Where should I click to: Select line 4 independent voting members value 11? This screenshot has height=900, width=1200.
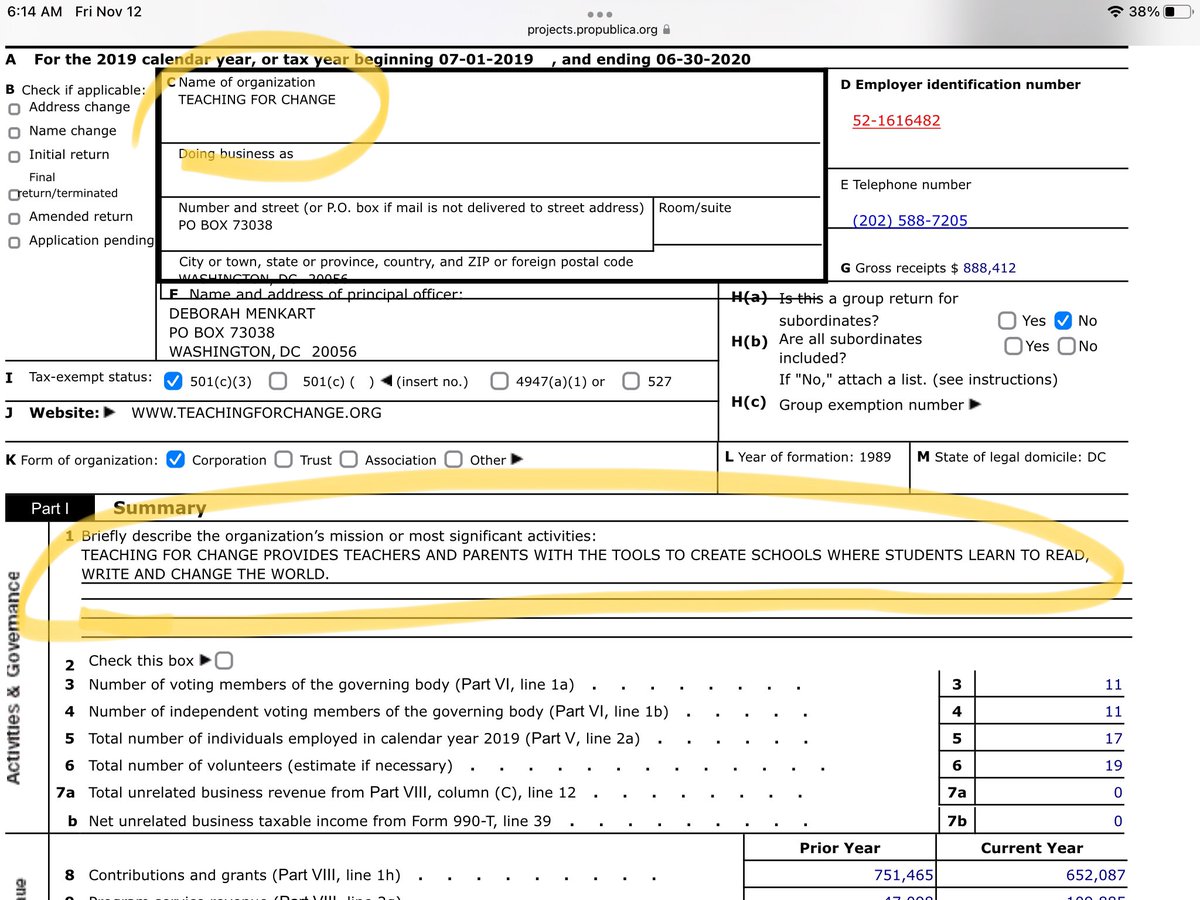[x=1113, y=712]
